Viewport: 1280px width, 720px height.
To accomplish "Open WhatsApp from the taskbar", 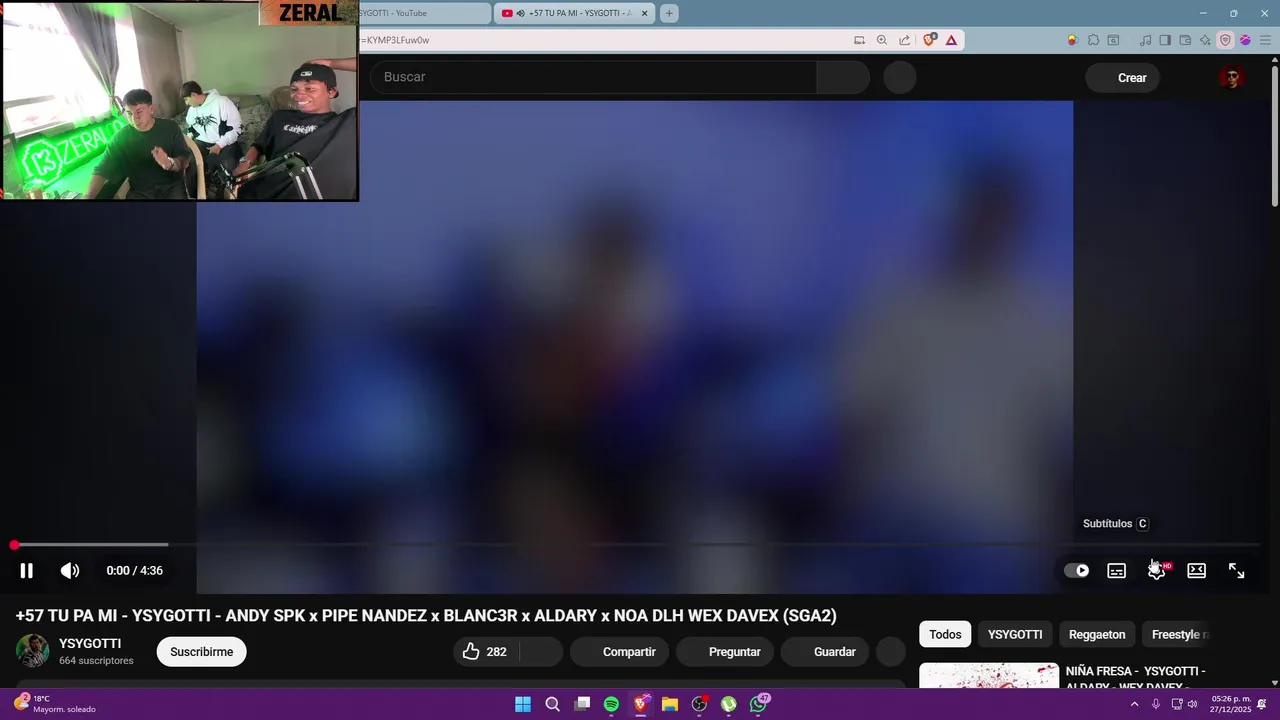I will [x=759, y=704].
